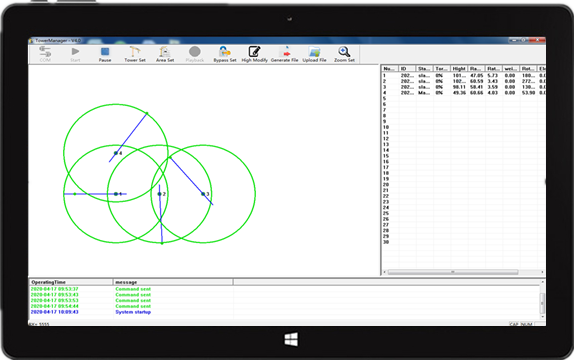This screenshot has width=574, height=360.
Task: Click the OperatingTime log column header
Action: (x=71, y=282)
